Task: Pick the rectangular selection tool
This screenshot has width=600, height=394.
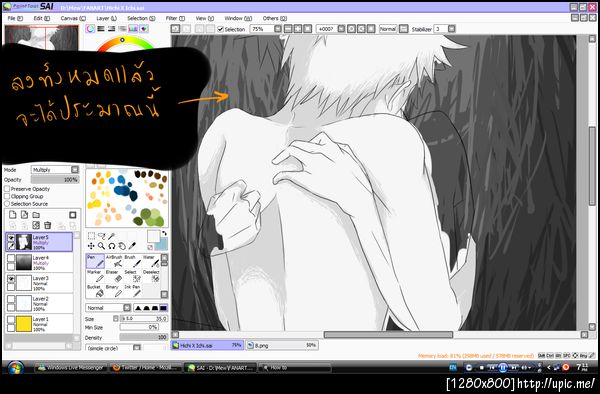Action: [x=91, y=236]
